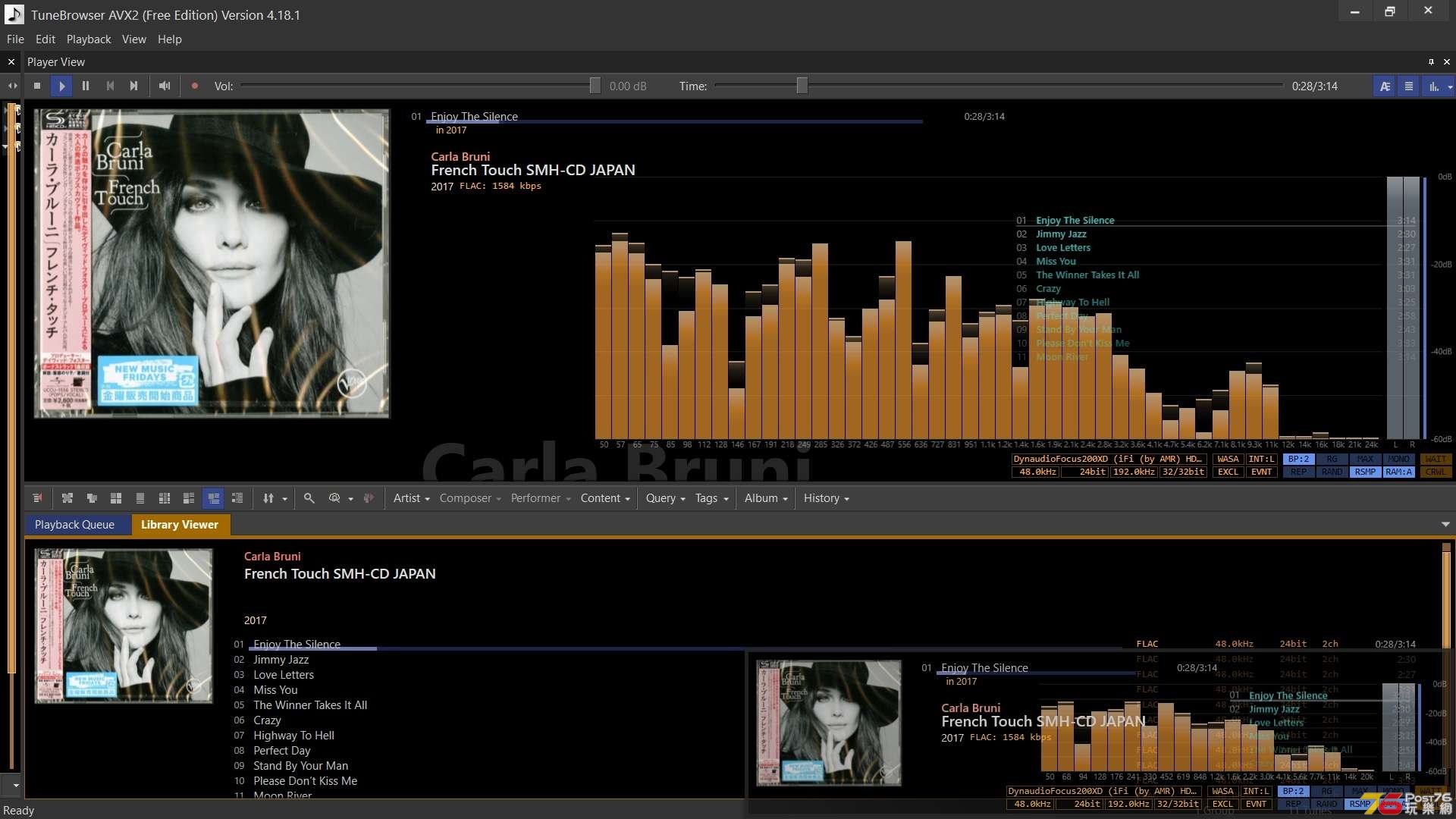1456x819 pixels.
Task: Click the sort arrows icon in library toolbar
Action: point(268,498)
